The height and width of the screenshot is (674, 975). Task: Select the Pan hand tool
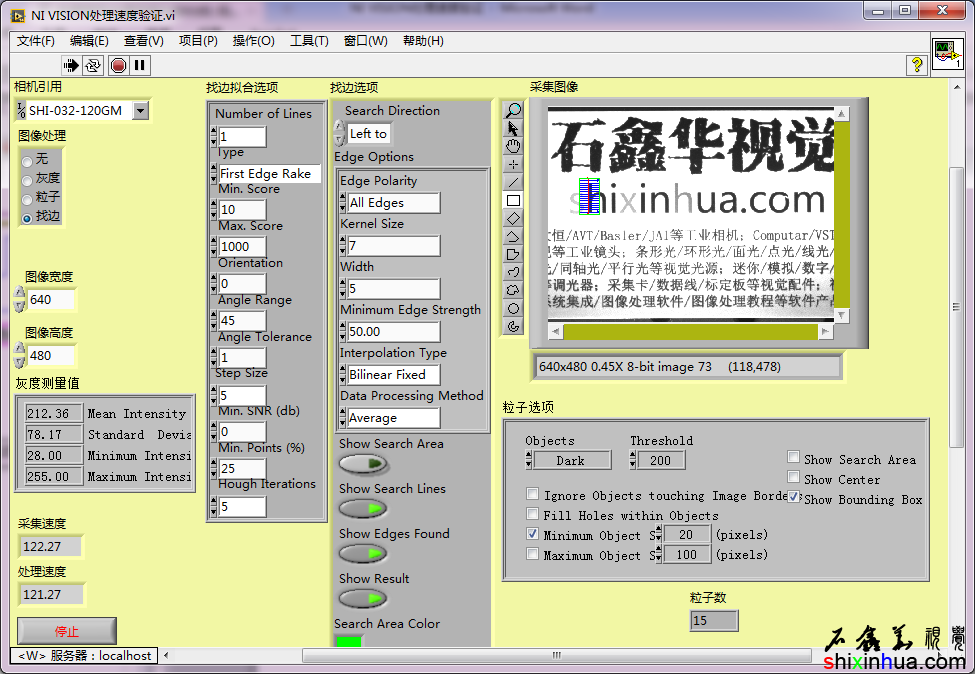(514, 146)
